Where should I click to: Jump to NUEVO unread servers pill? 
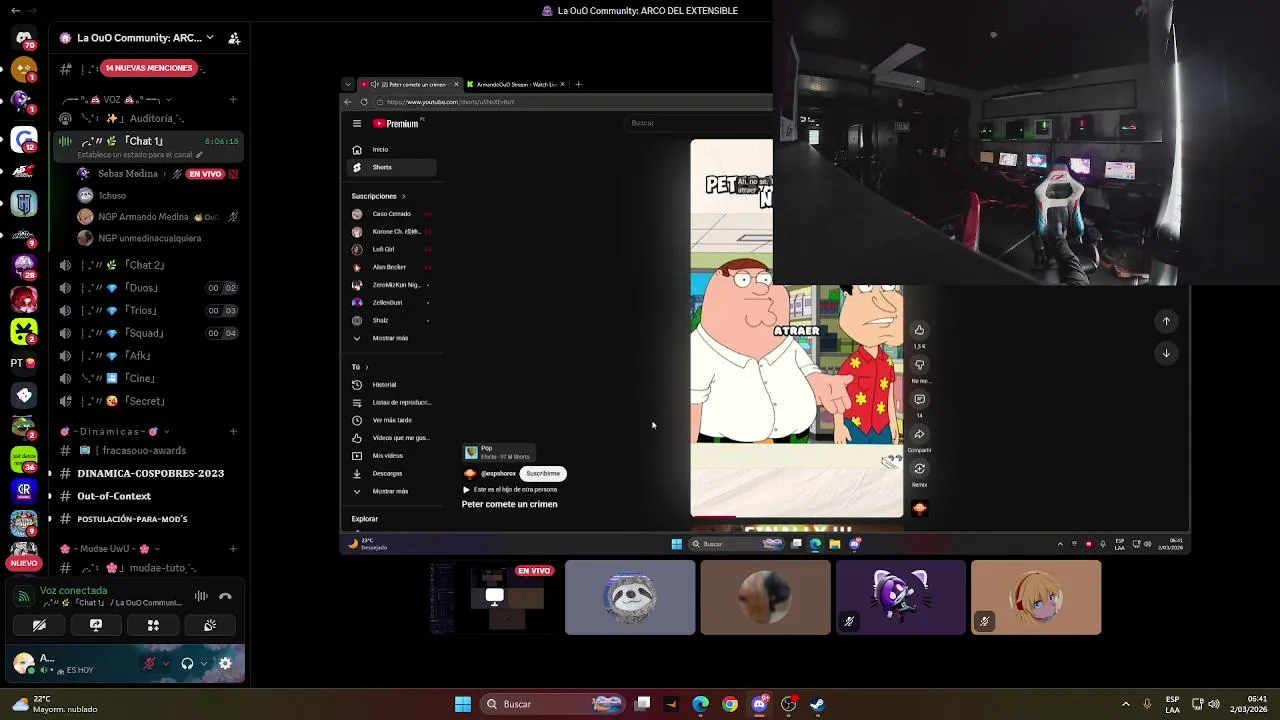pyautogui.click(x=24, y=563)
